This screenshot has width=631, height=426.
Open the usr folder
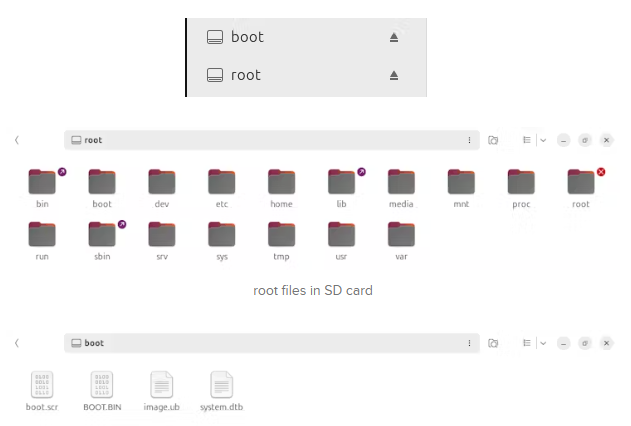pos(341,236)
